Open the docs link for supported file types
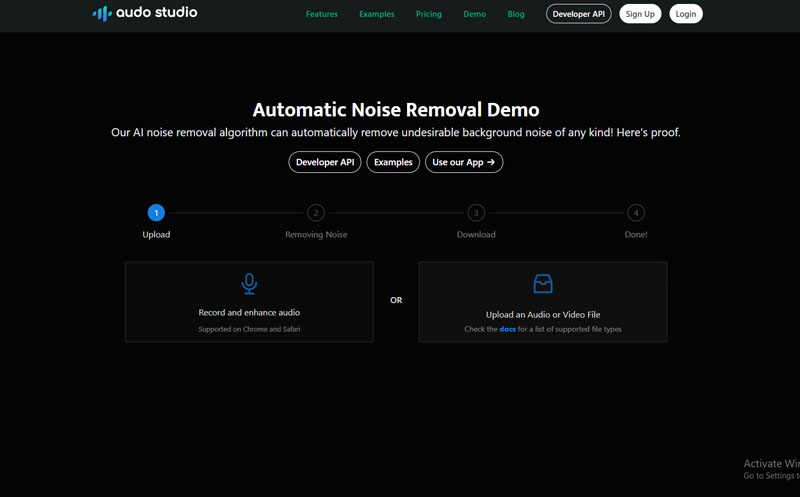The image size is (800, 497). [507, 329]
